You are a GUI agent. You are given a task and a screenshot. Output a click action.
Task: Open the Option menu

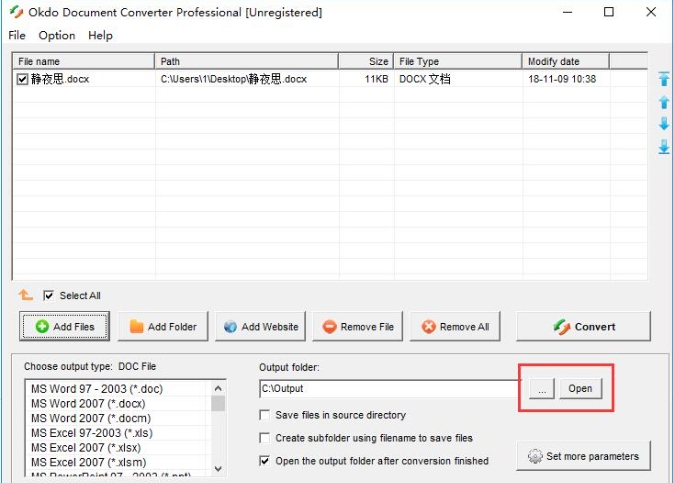coord(57,35)
